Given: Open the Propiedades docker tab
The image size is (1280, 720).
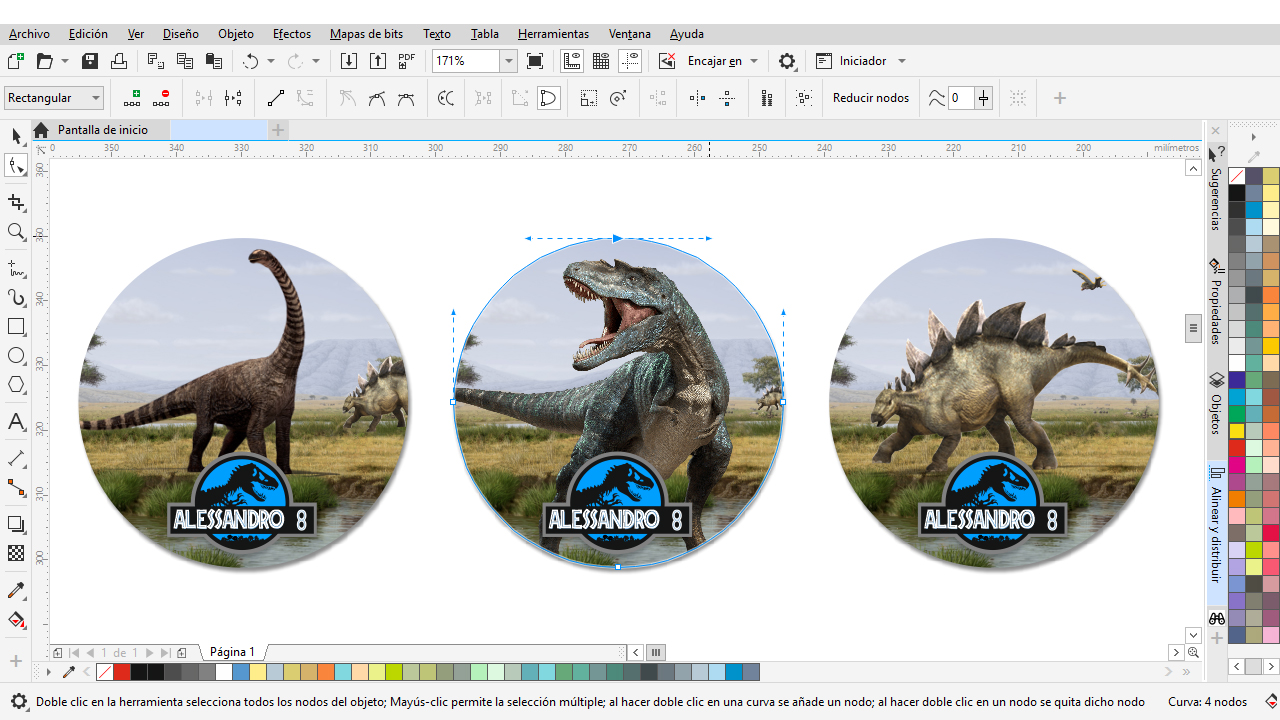Looking at the screenshot, I should point(1217,301).
